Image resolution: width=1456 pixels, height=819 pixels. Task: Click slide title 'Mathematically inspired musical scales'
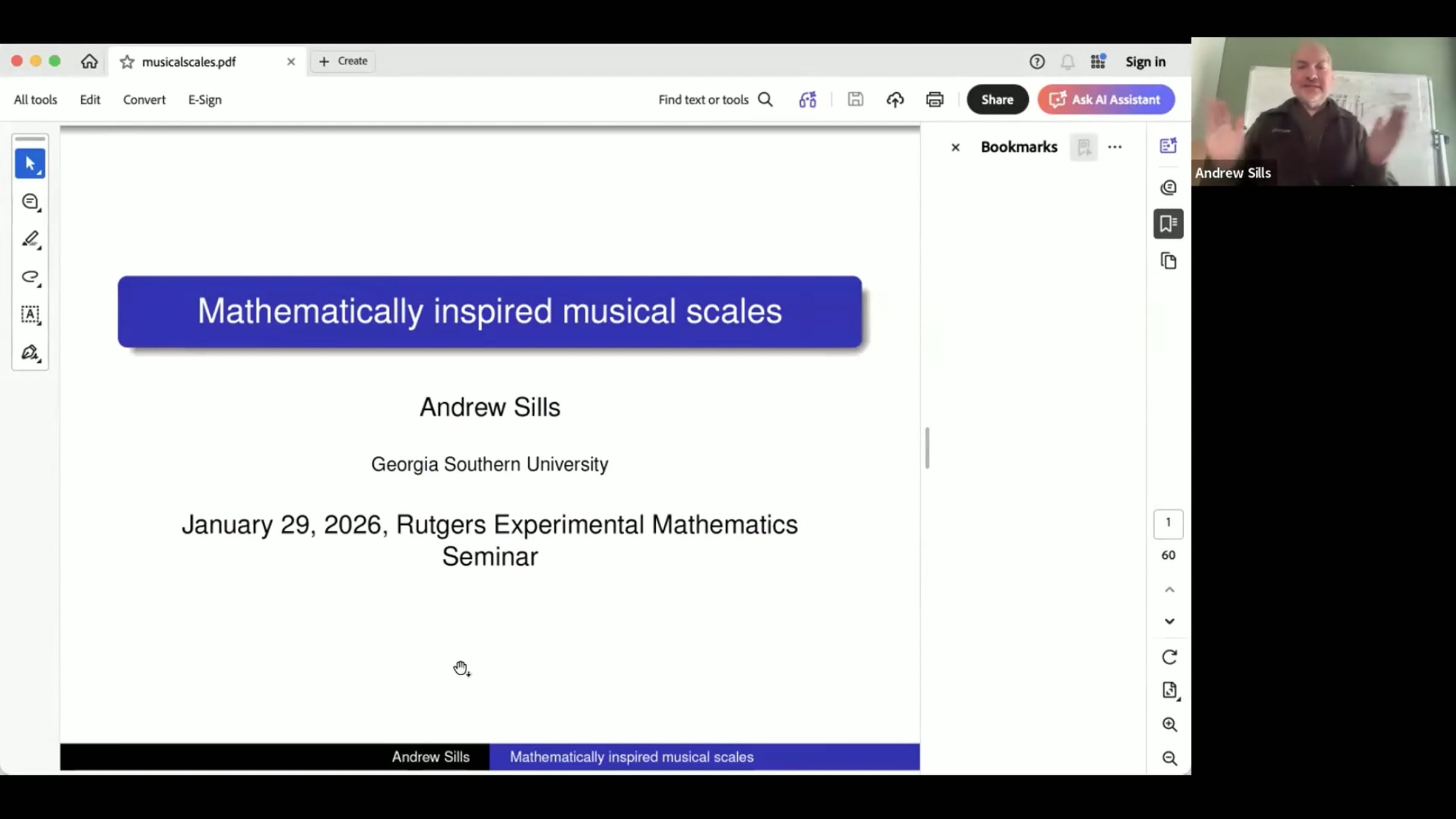click(x=490, y=312)
